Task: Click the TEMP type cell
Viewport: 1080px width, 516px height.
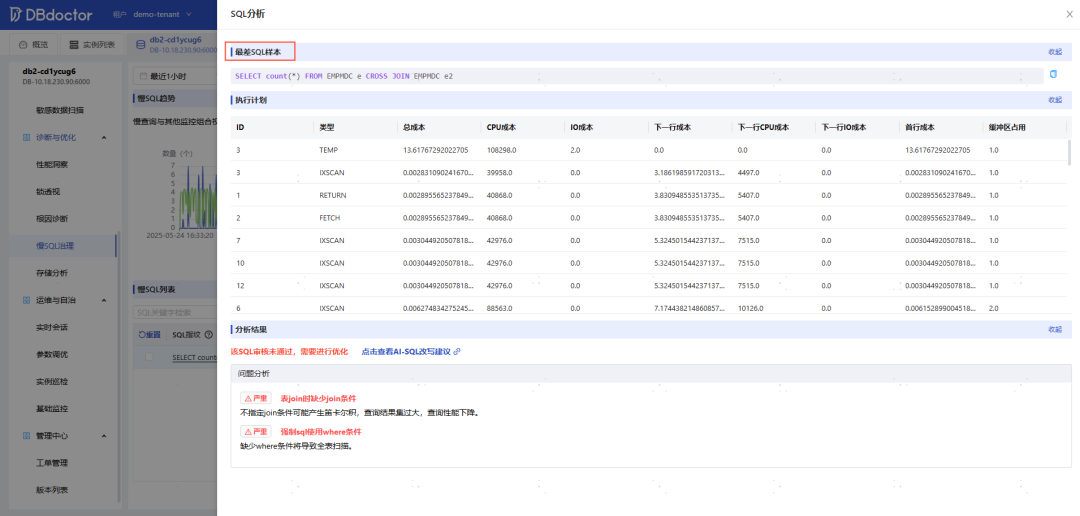Action: (x=329, y=150)
